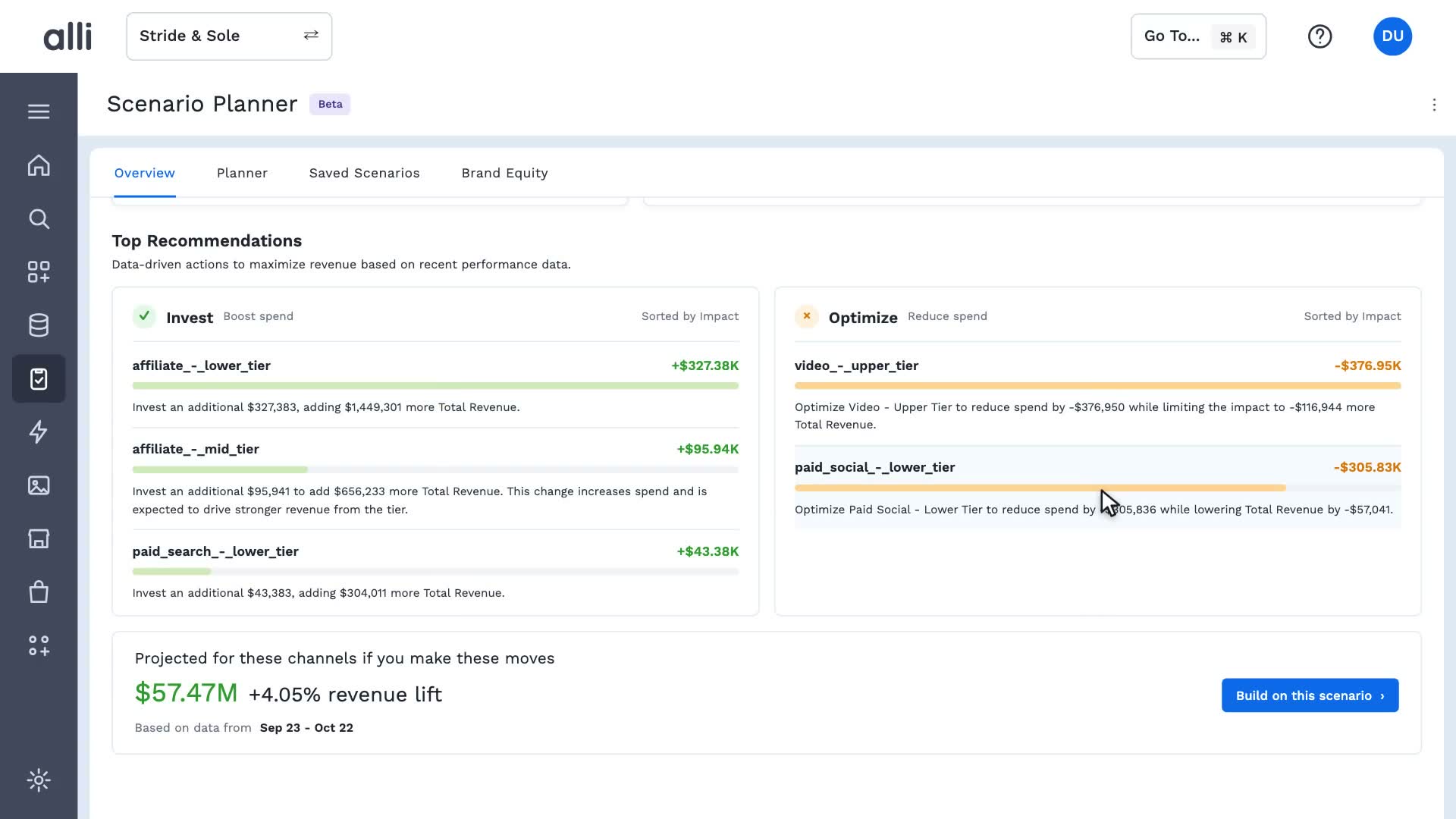Select the paid_search_-_lower_tier recommendation title
1456x819 pixels.
coord(215,551)
